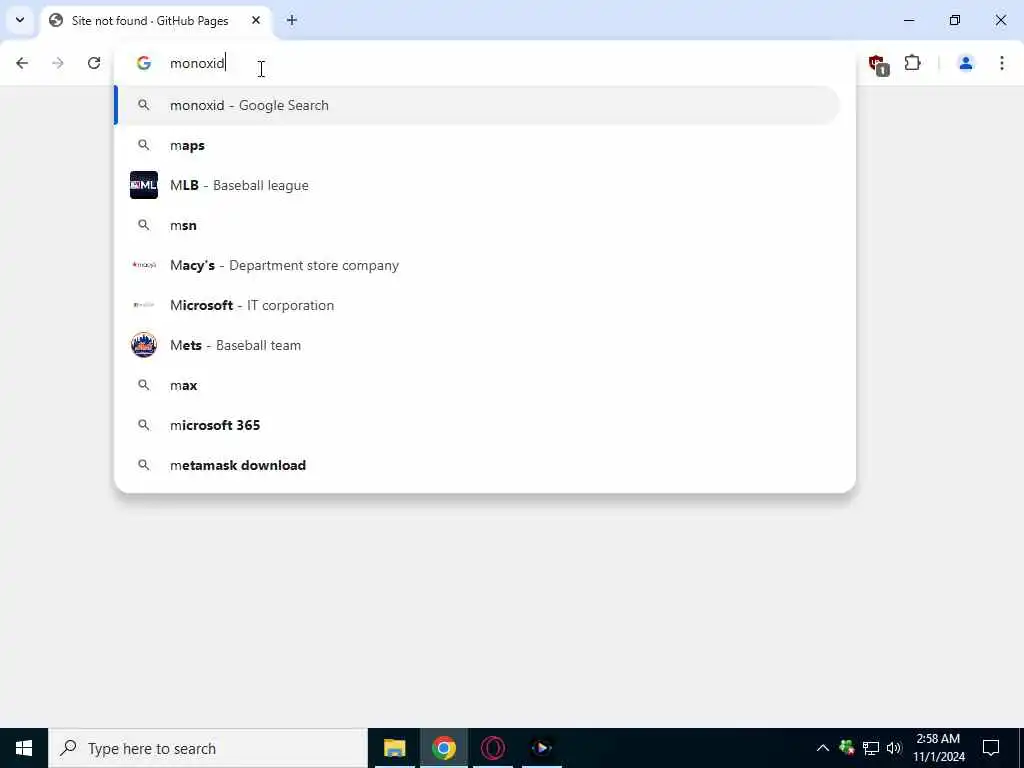Open File Explorer from the taskbar

click(394, 748)
